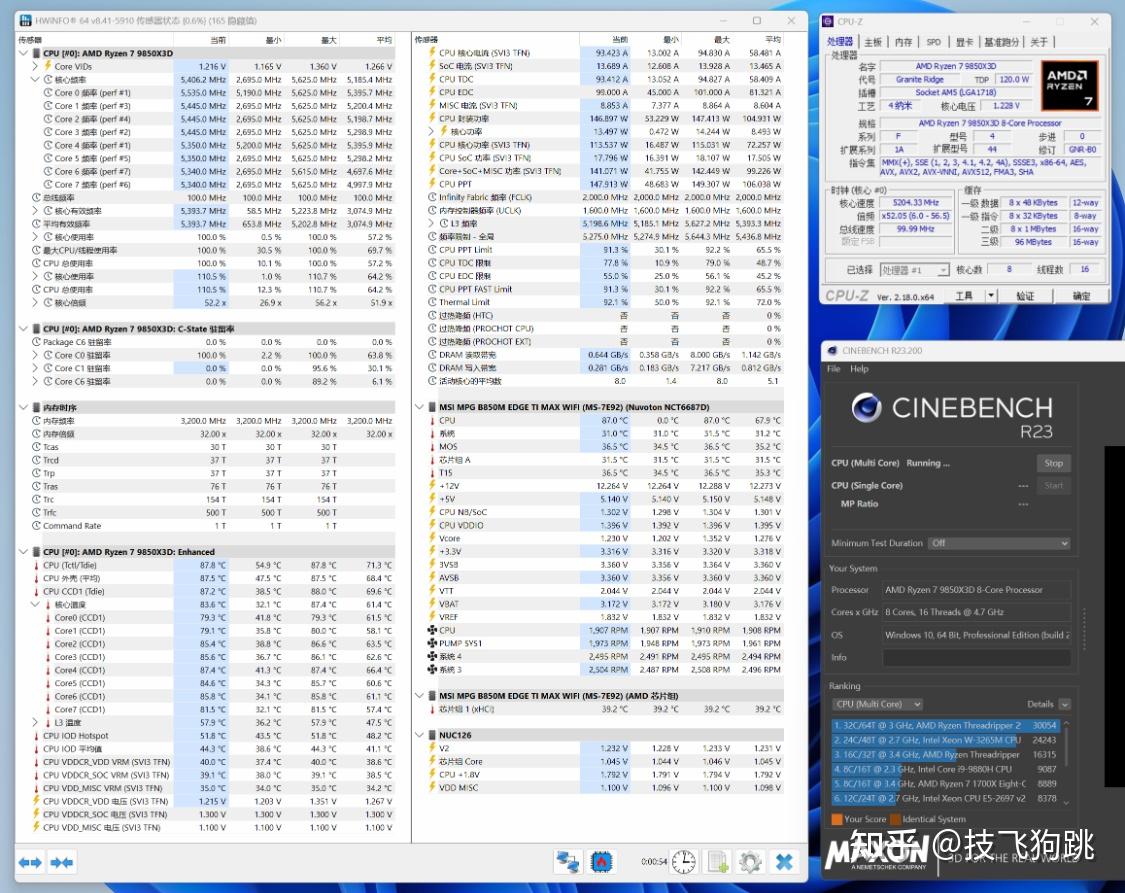The height and width of the screenshot is (893, 1125).
Task: Switch to the 主板 tab in CPU-Z
Action: [873, 42]
